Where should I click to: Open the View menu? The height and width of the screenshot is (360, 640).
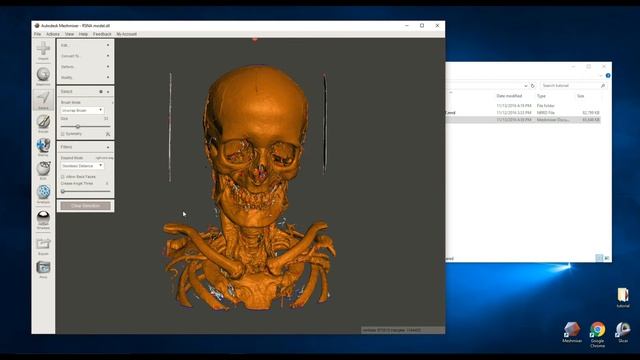69,34
